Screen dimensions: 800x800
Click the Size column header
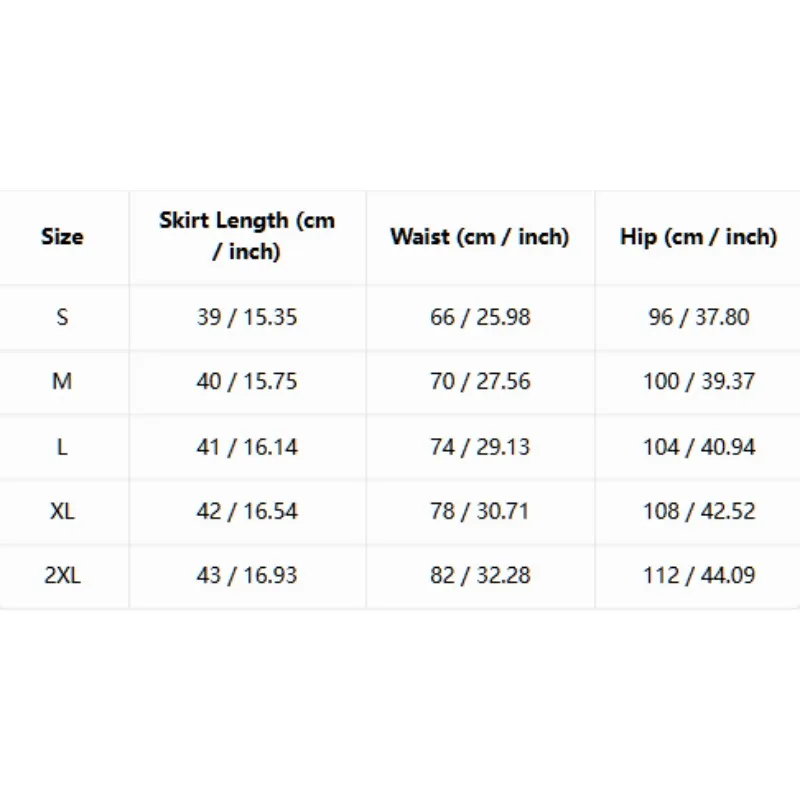(62, 237)
